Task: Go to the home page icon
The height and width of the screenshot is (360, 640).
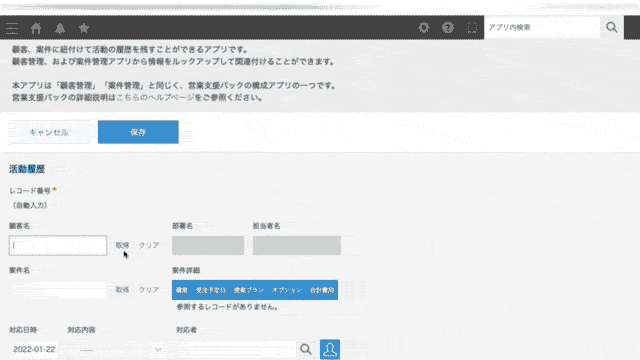Action: (36, 28)
